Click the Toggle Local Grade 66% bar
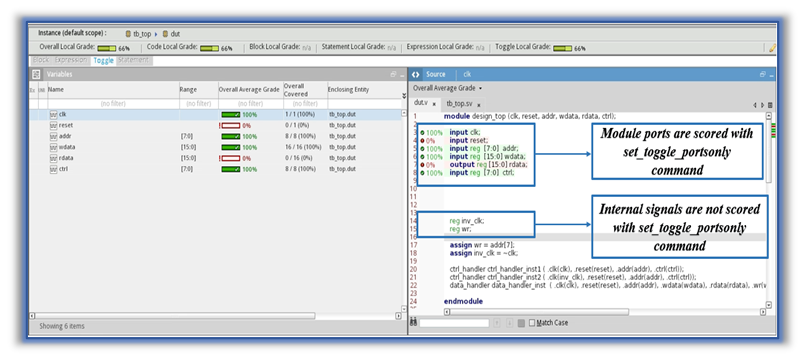This screenshot has height=360, width=805. click(x=562, y=48)
